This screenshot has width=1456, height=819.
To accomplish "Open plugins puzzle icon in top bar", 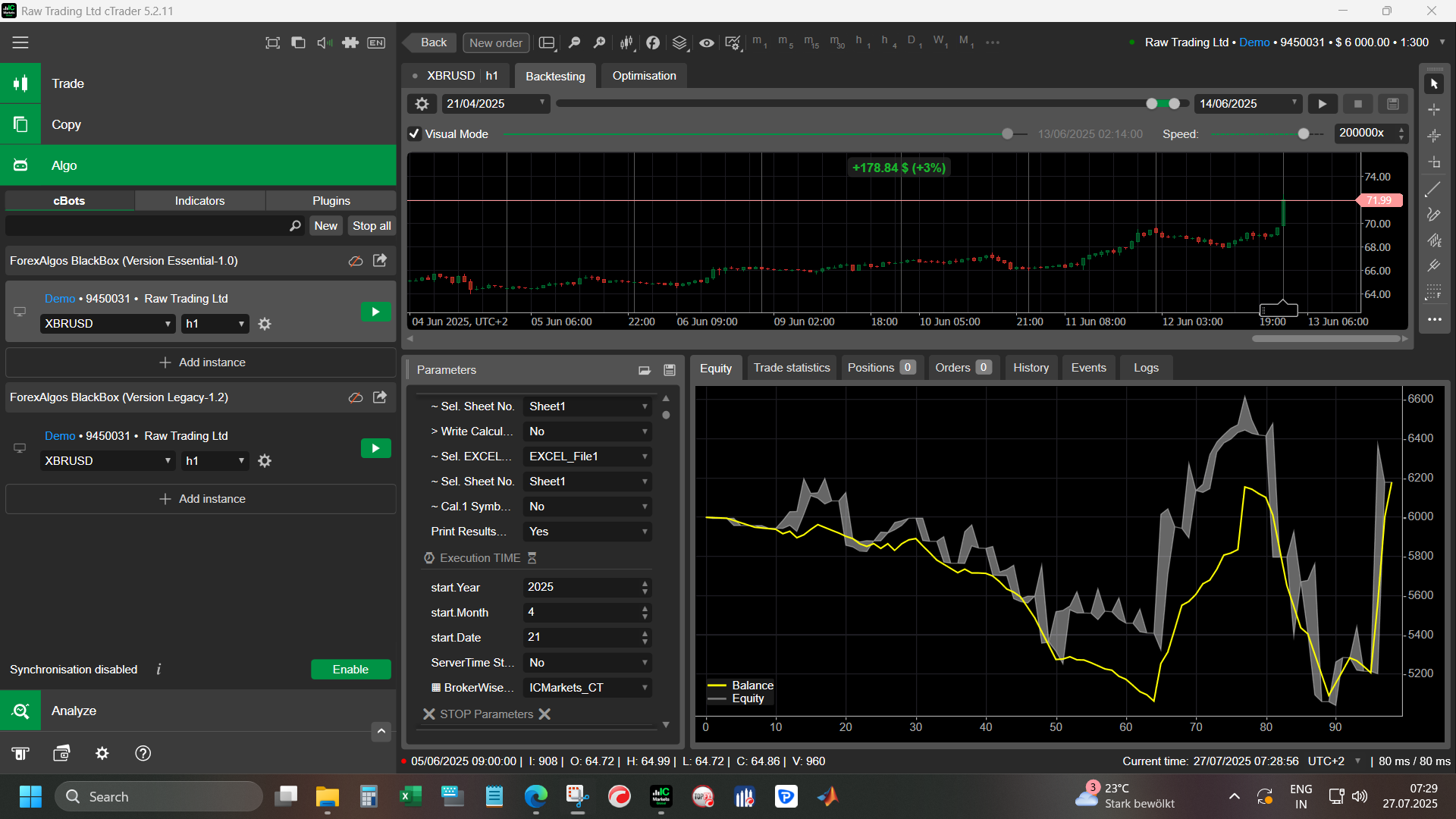I will coord(350,42).
